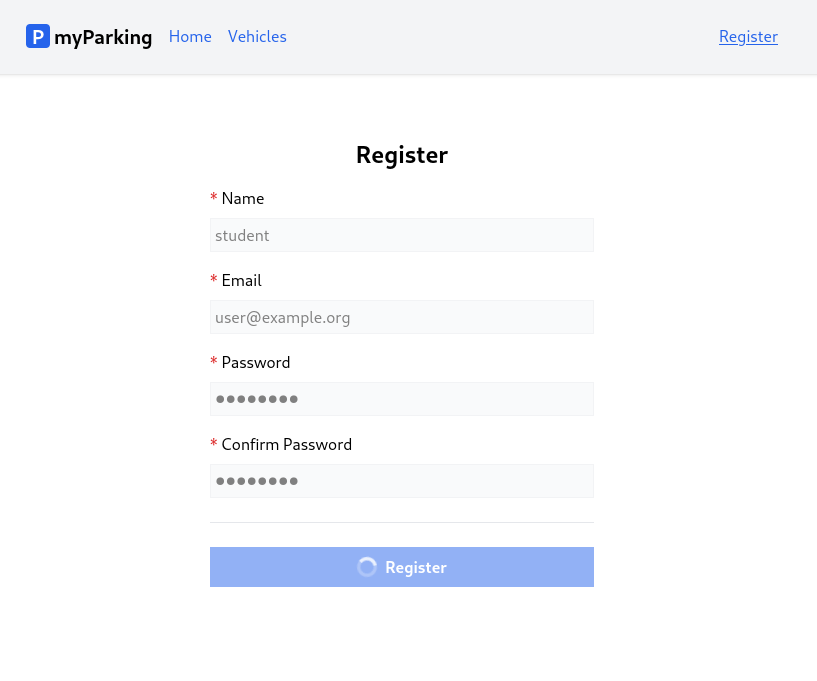Open the Home navigation link
The width and height of the screenshot is (817, 681).
190,36
